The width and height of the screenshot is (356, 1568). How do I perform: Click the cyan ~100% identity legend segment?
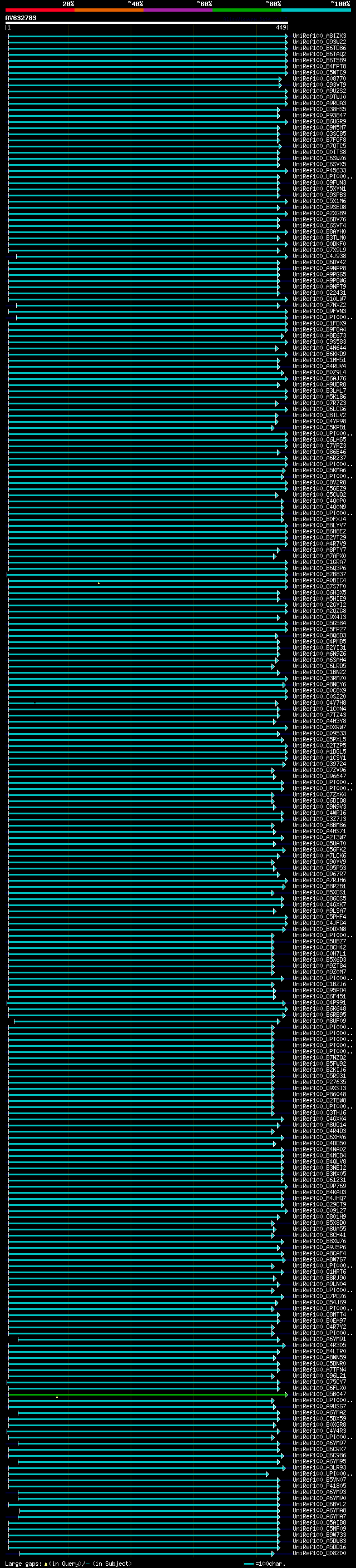click(x=316, y=10)
